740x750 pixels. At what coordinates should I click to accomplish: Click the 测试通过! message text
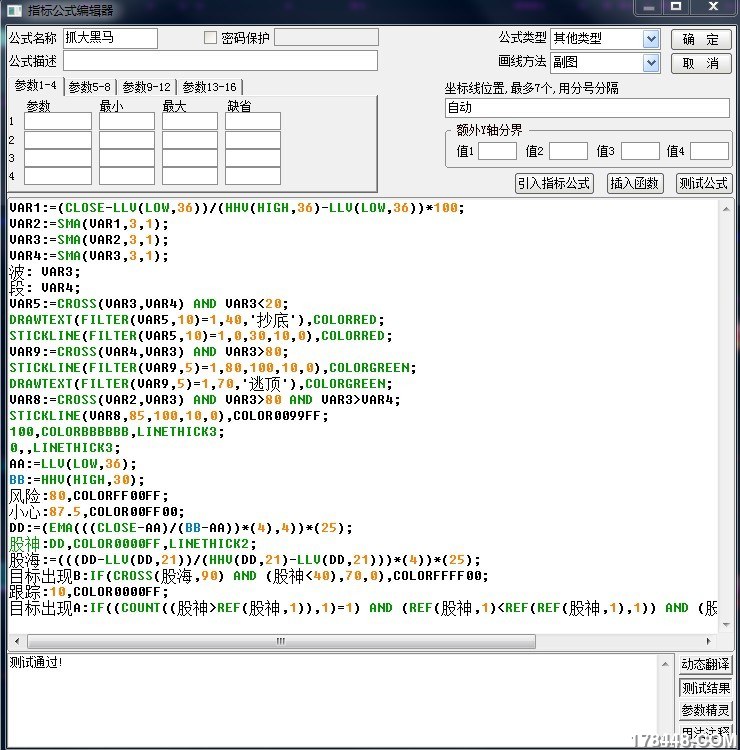tap(36, 662)
